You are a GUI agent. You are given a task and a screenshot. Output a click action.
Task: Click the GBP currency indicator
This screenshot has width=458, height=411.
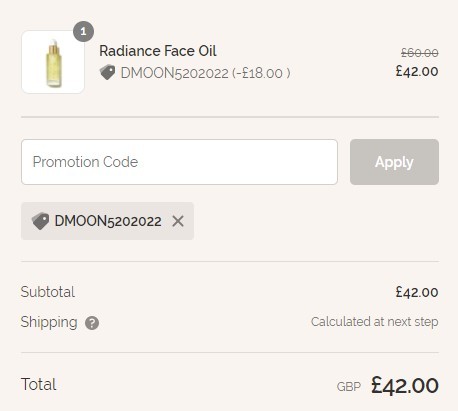pos(349,387)
